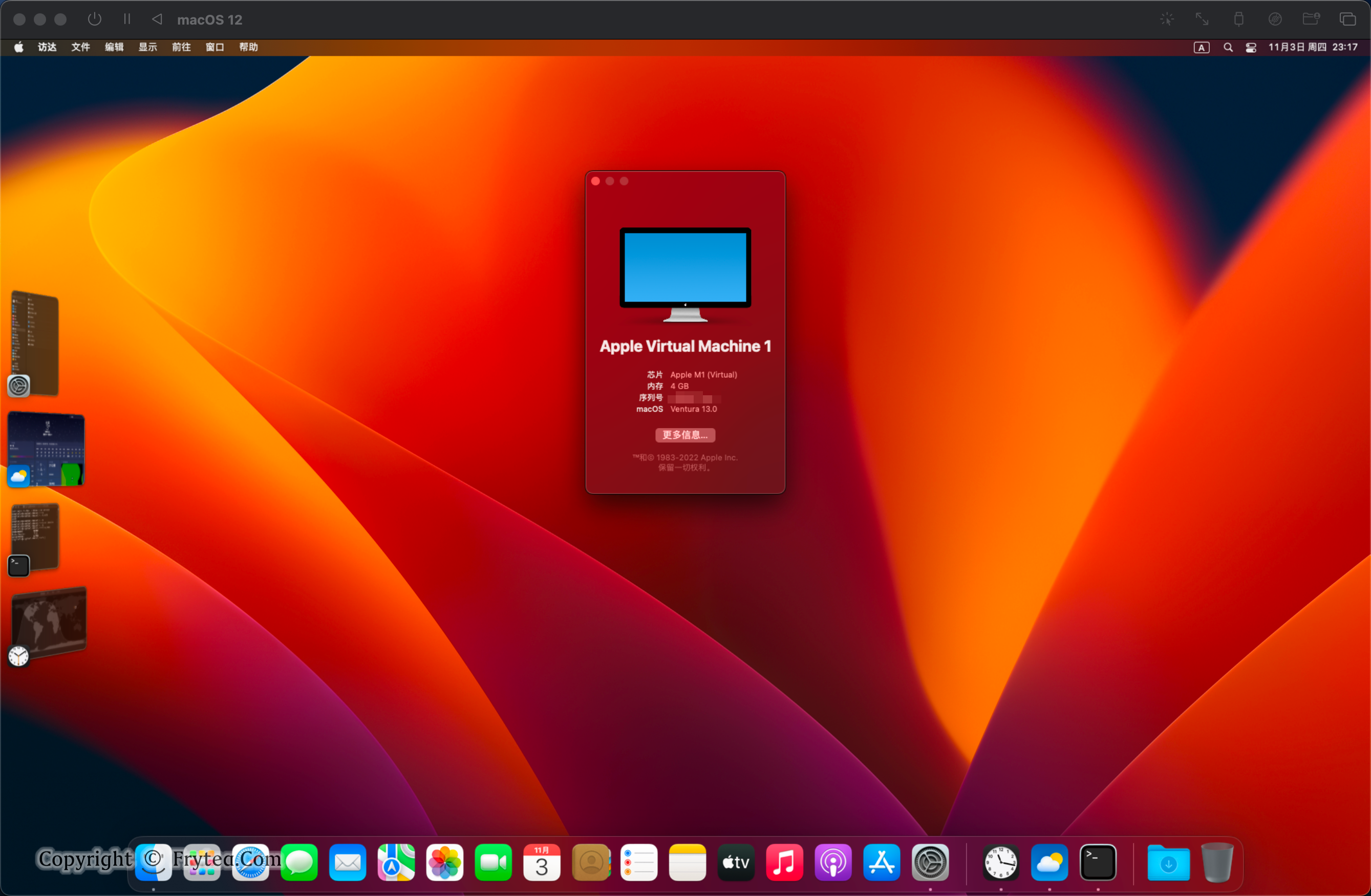Expand the Downloads folder stack
The height and width of the screenshot is (896, 1371).
[x=1168, y=863]
